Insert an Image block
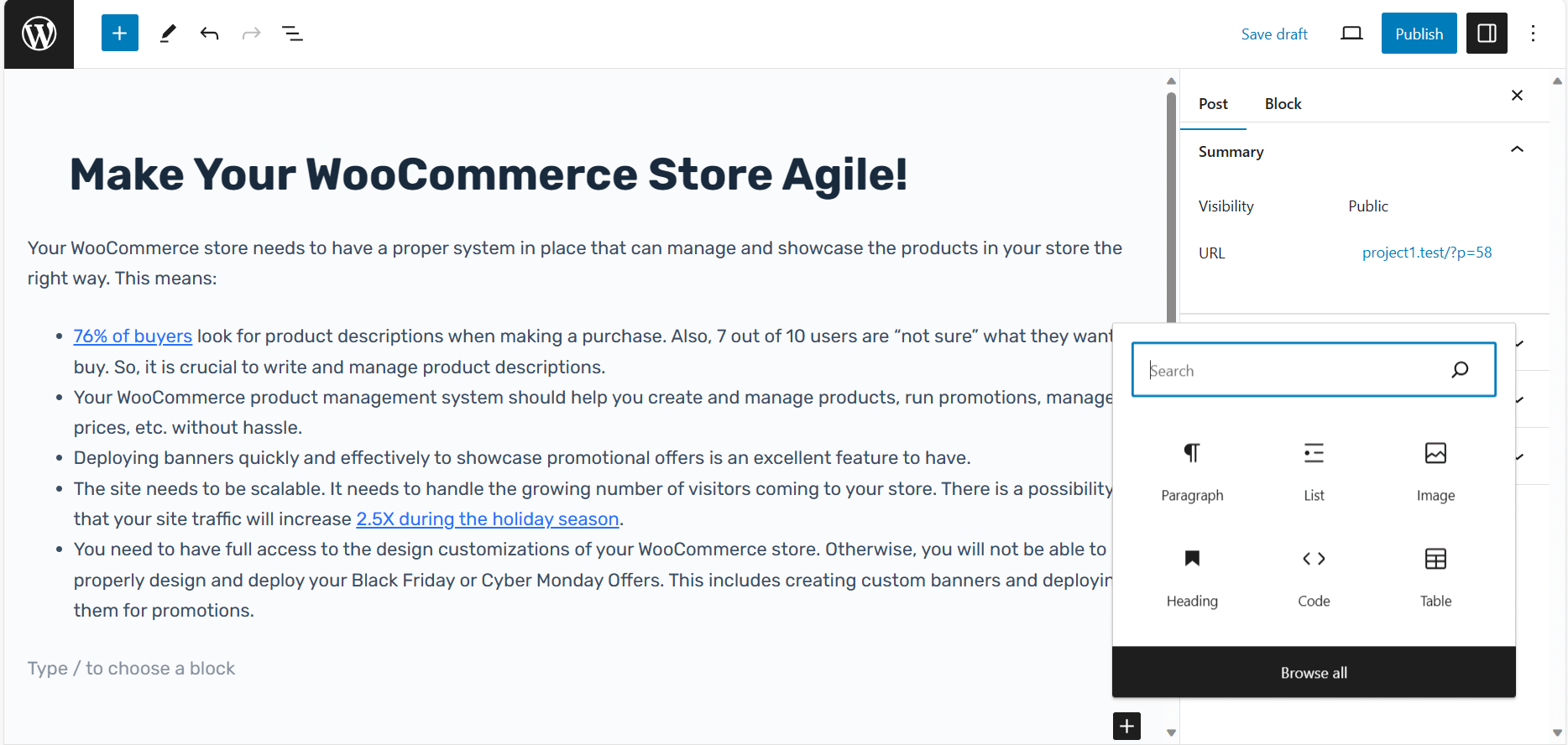Viewport: 1568px width, 745px height. coord(1435,471)
